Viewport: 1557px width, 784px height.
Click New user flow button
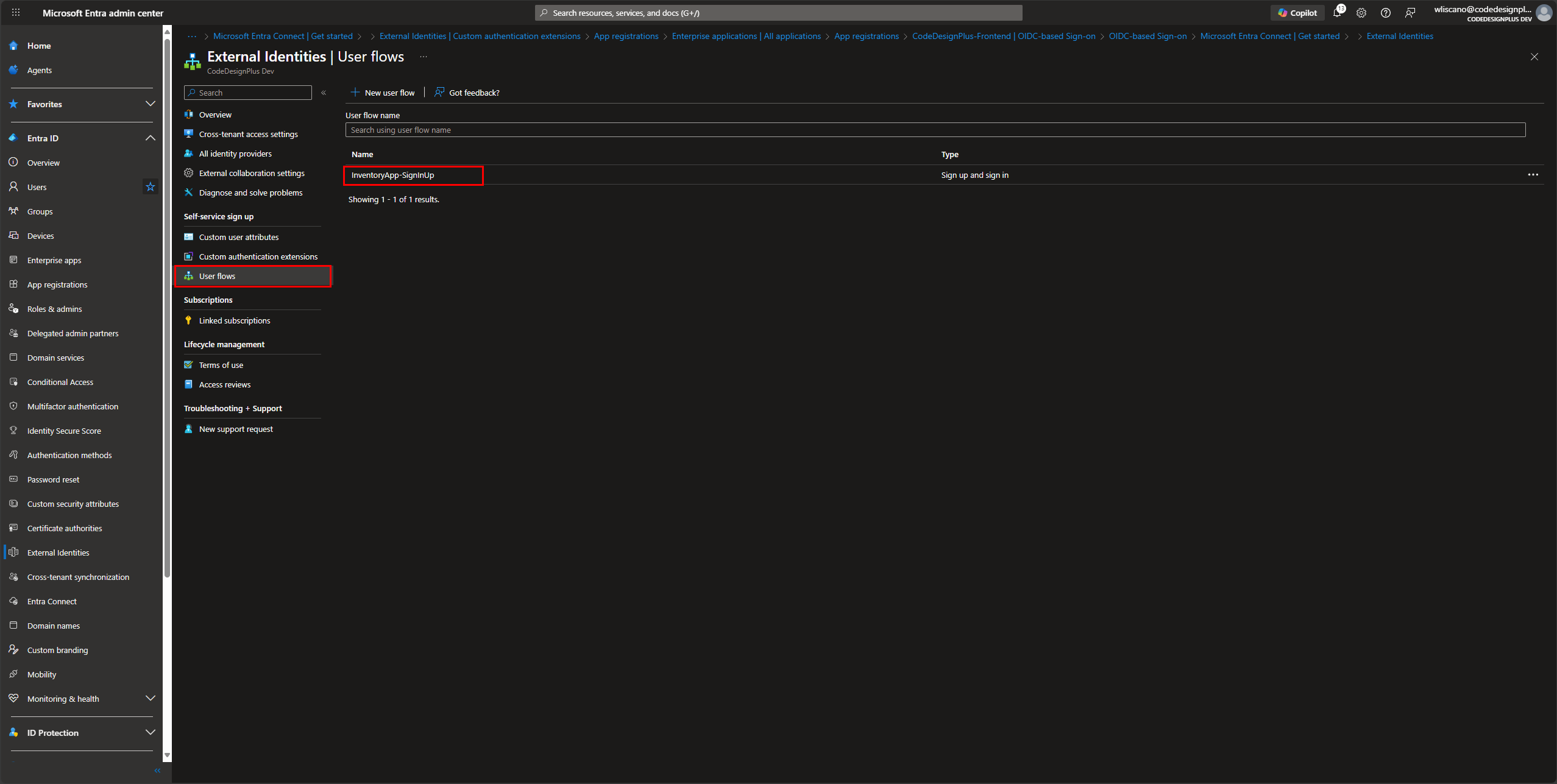pos(383,93)
